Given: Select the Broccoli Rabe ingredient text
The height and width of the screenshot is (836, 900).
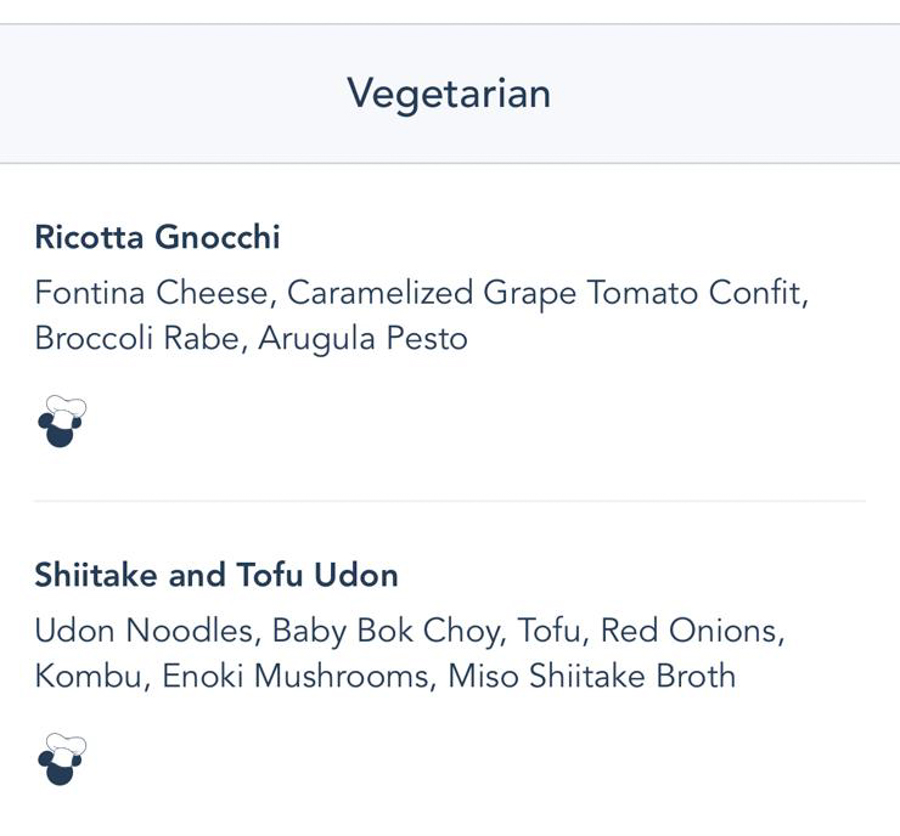Looking at the screenshot, I should coord(136,338).
